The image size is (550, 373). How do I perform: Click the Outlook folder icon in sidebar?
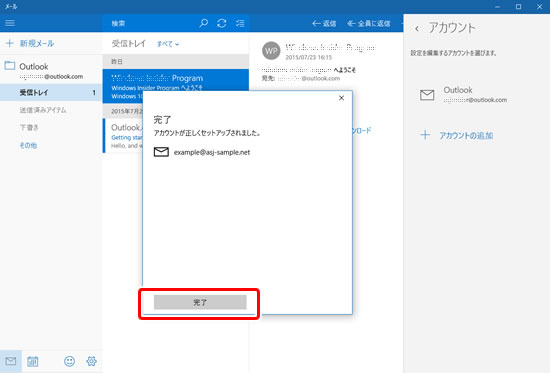pos(9,66)
